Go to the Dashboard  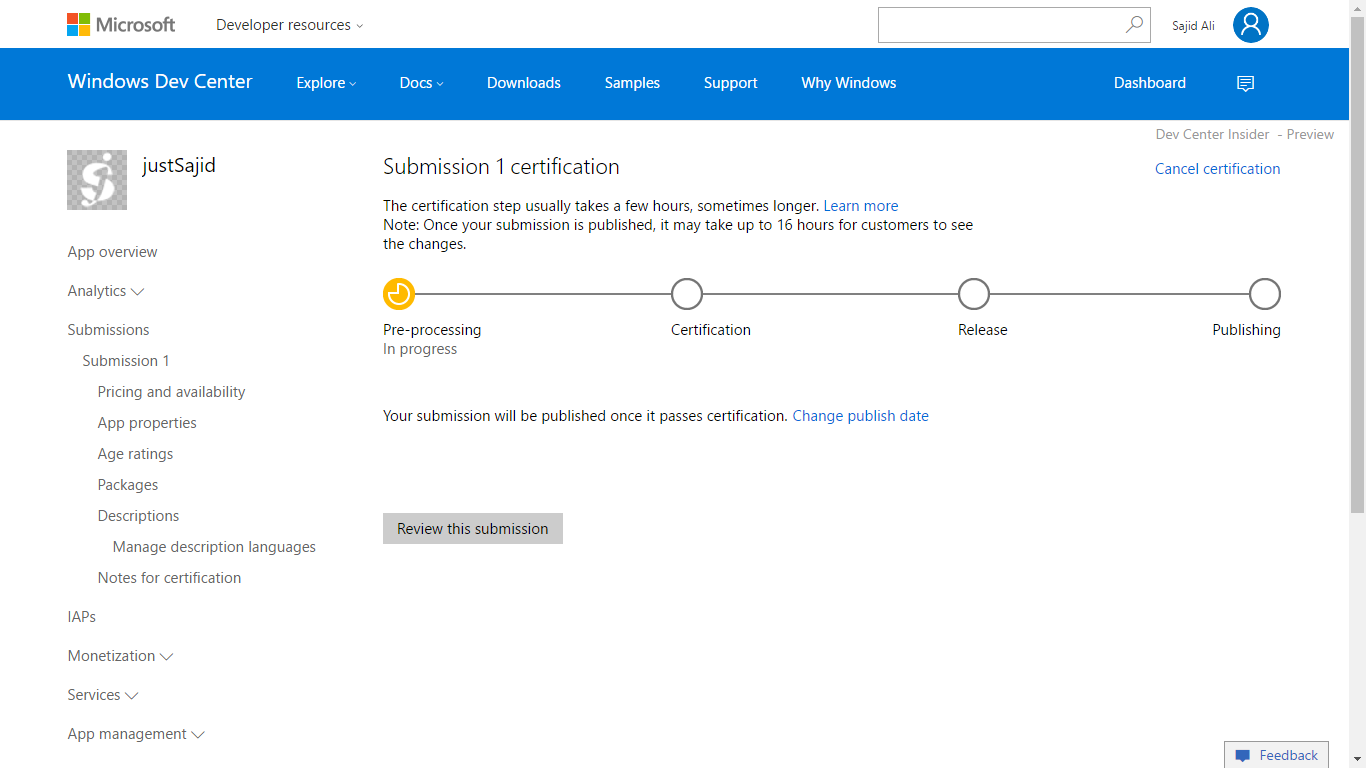1150,83
